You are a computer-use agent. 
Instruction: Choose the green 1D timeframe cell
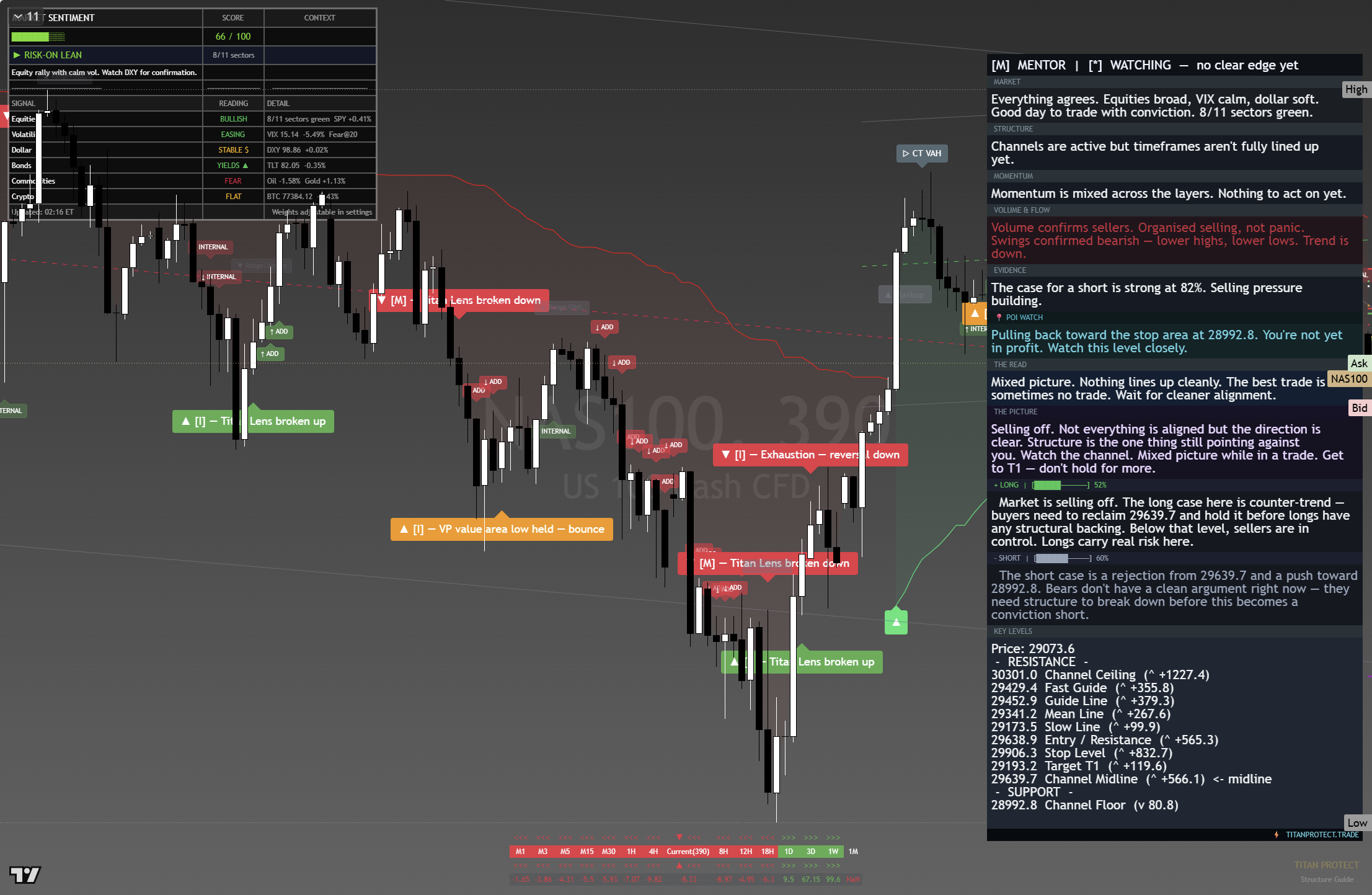click(x=789, y=852)
